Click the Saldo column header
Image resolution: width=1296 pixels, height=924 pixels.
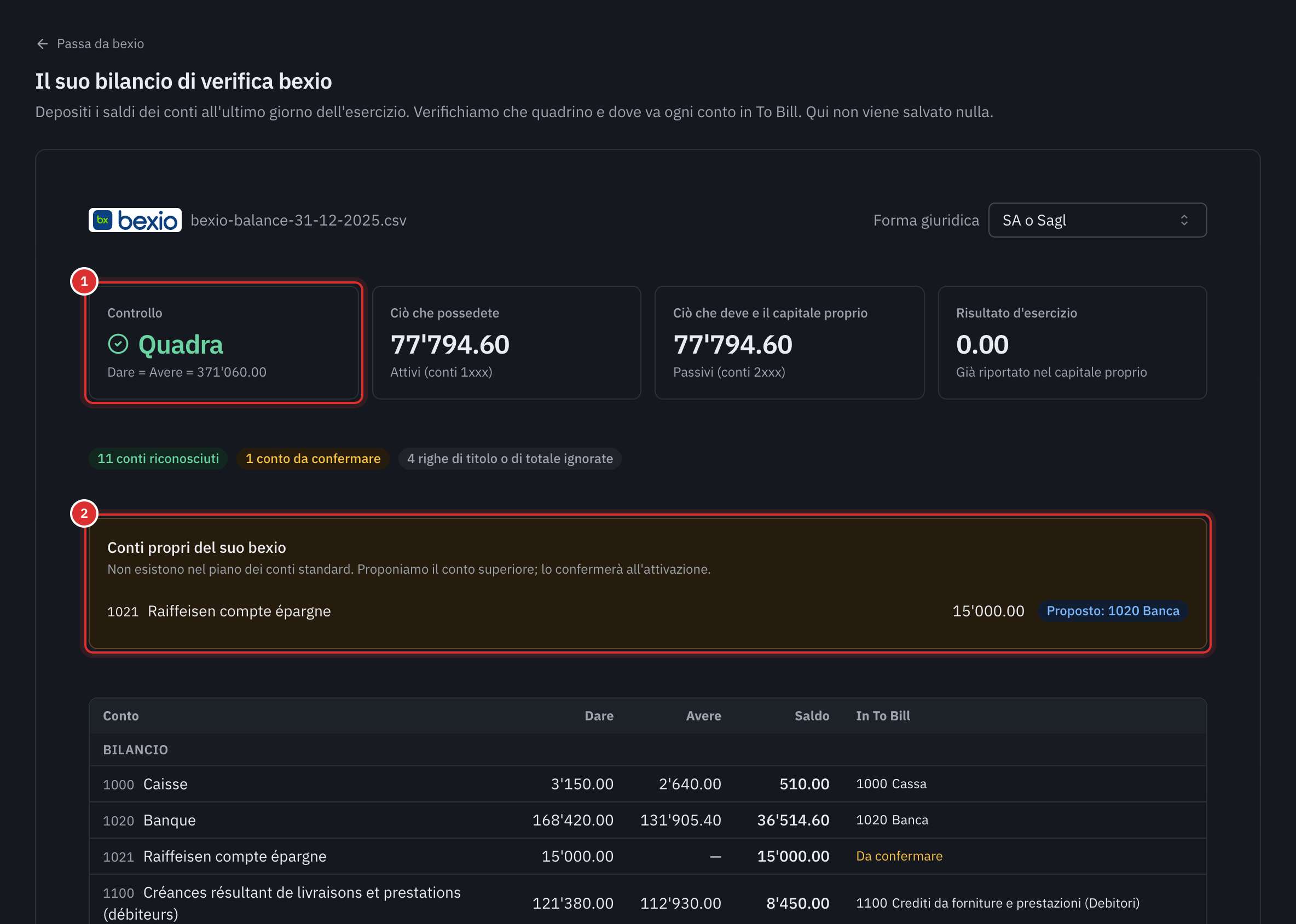tap(812, 716)
